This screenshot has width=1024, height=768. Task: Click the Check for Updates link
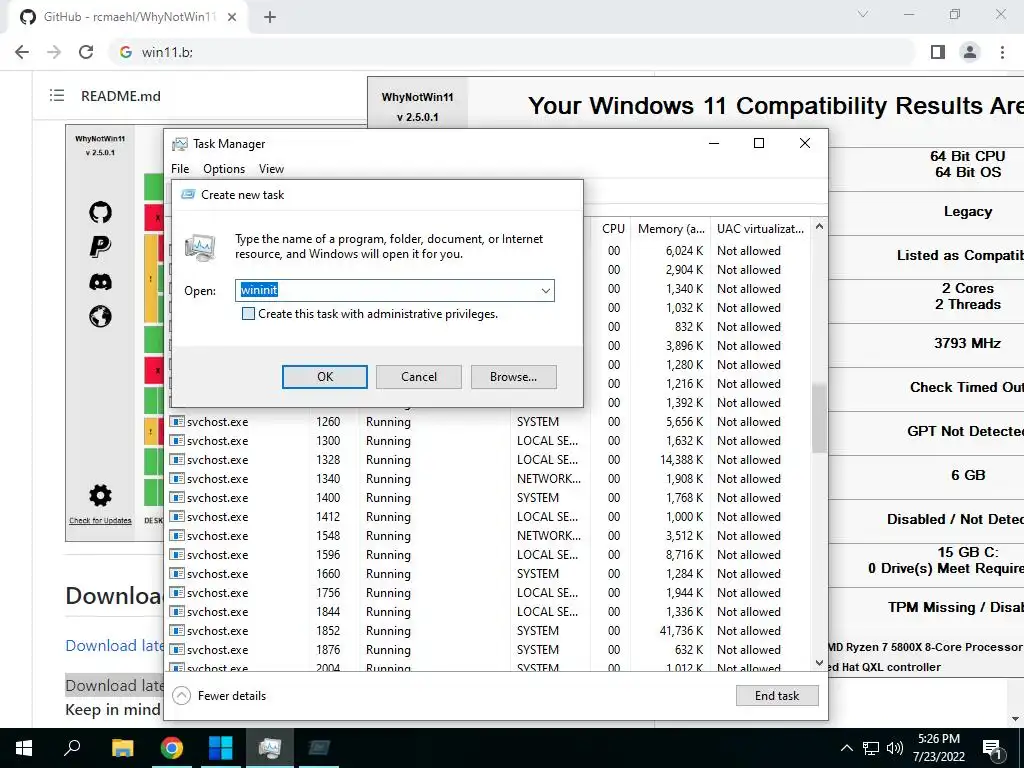point(100,520)
